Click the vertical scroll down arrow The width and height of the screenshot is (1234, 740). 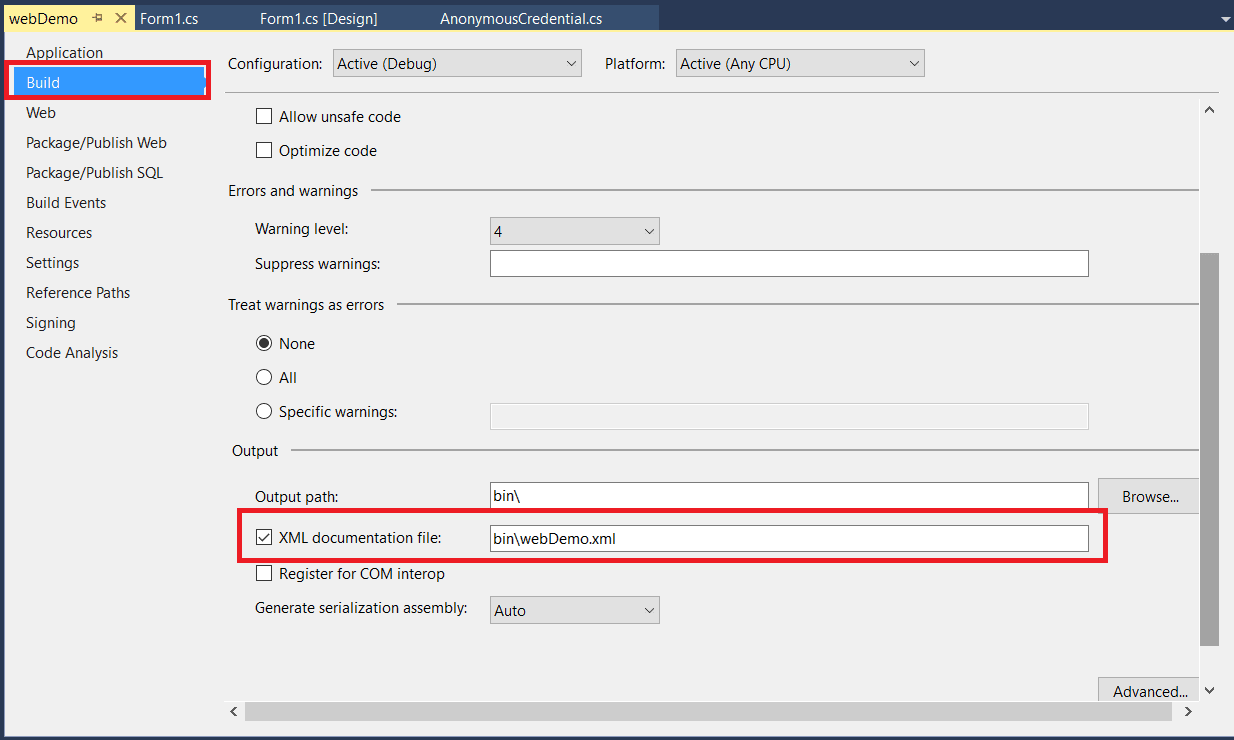[x=1210, y=690]
